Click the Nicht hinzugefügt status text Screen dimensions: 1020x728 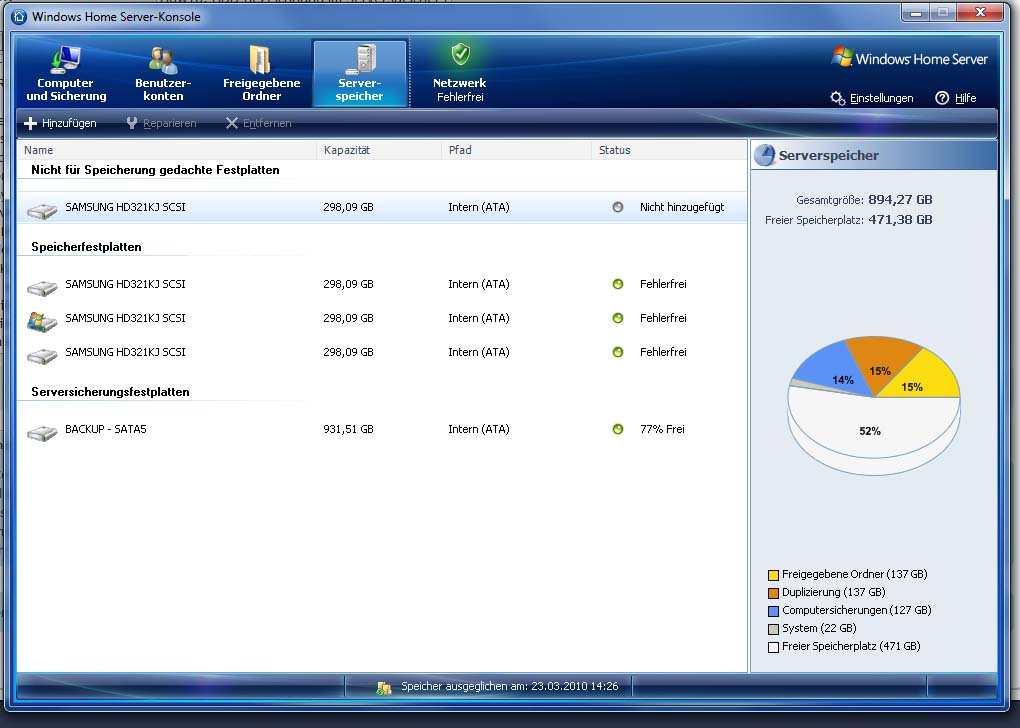coord(682,207)
